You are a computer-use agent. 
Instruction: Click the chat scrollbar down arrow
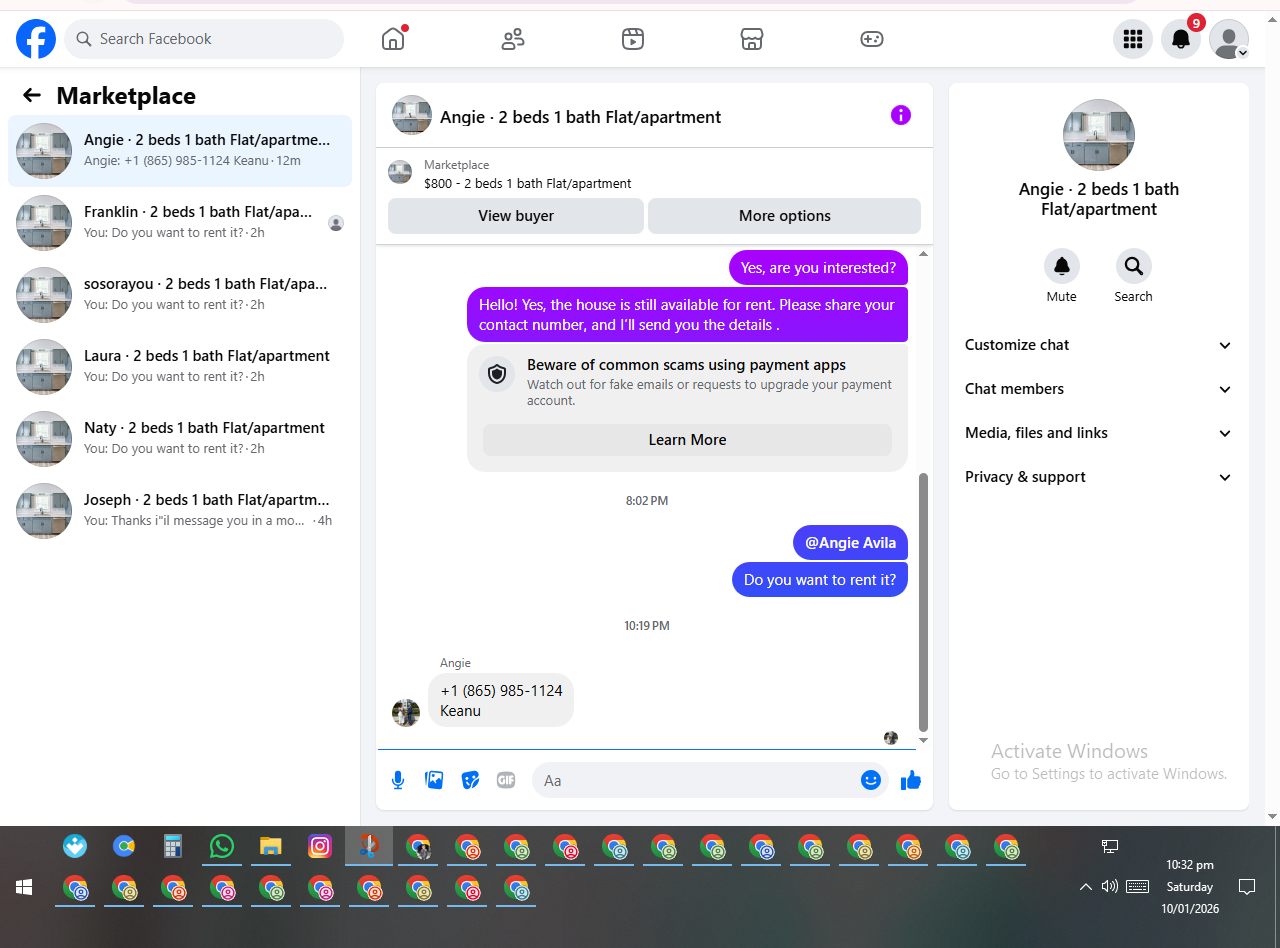click(x=923, y=740)
